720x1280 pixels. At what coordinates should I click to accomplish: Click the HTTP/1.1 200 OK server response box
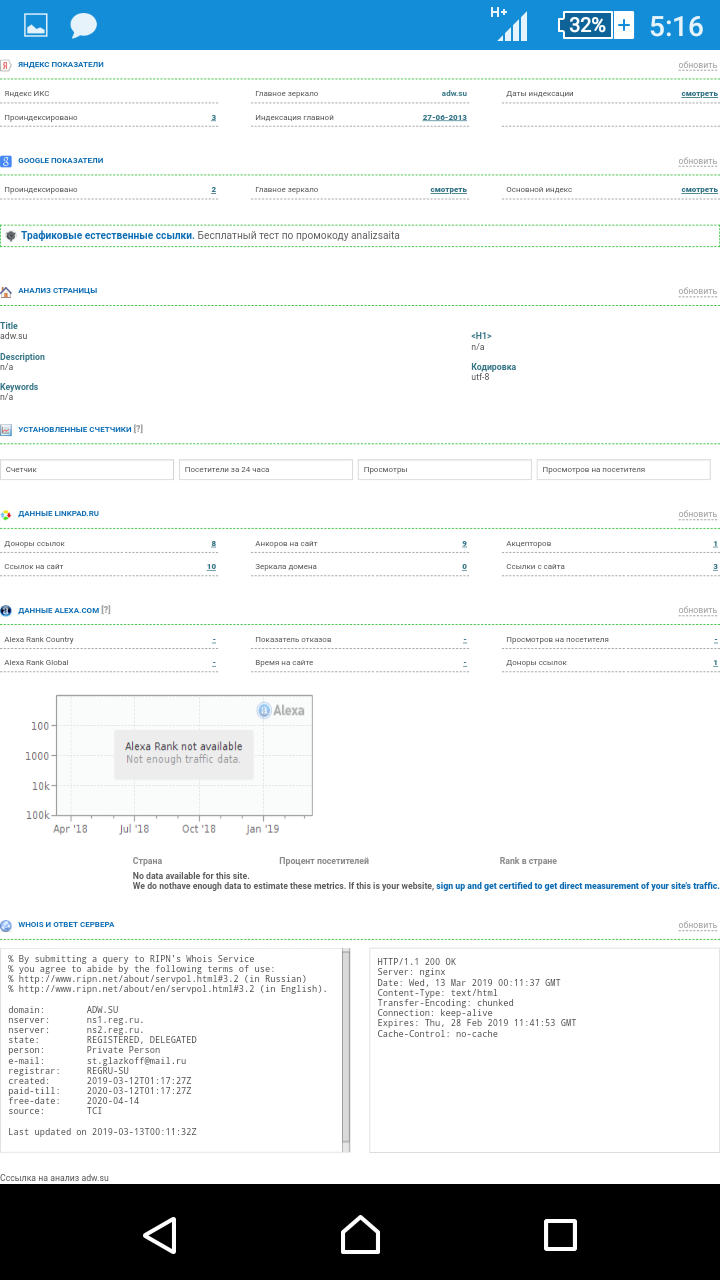coord(544,1050)
